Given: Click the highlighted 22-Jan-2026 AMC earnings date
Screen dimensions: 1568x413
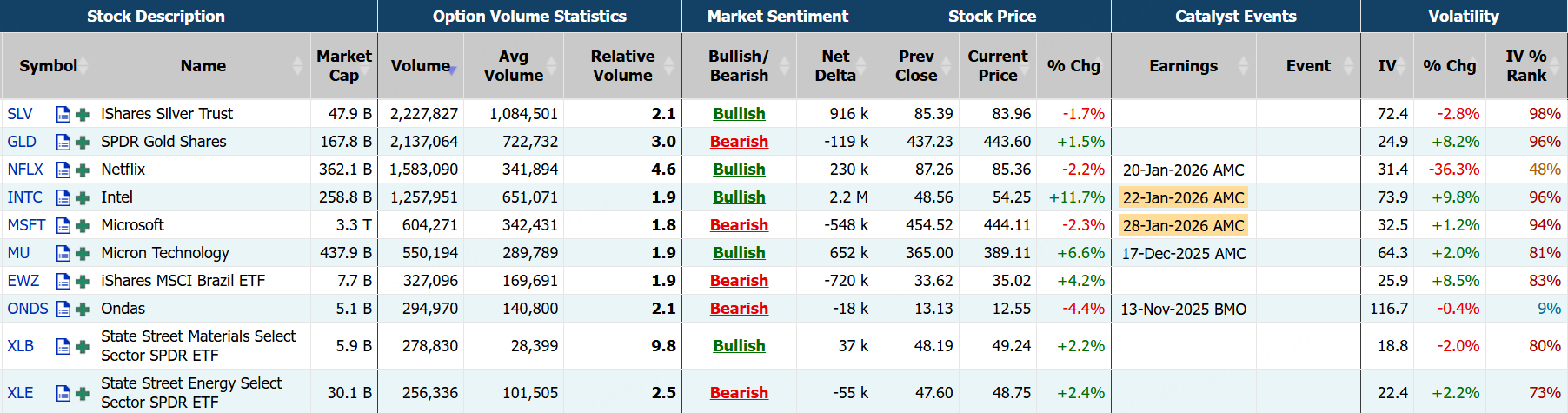Looking at the screenshot, I should tap(1183, 197).
